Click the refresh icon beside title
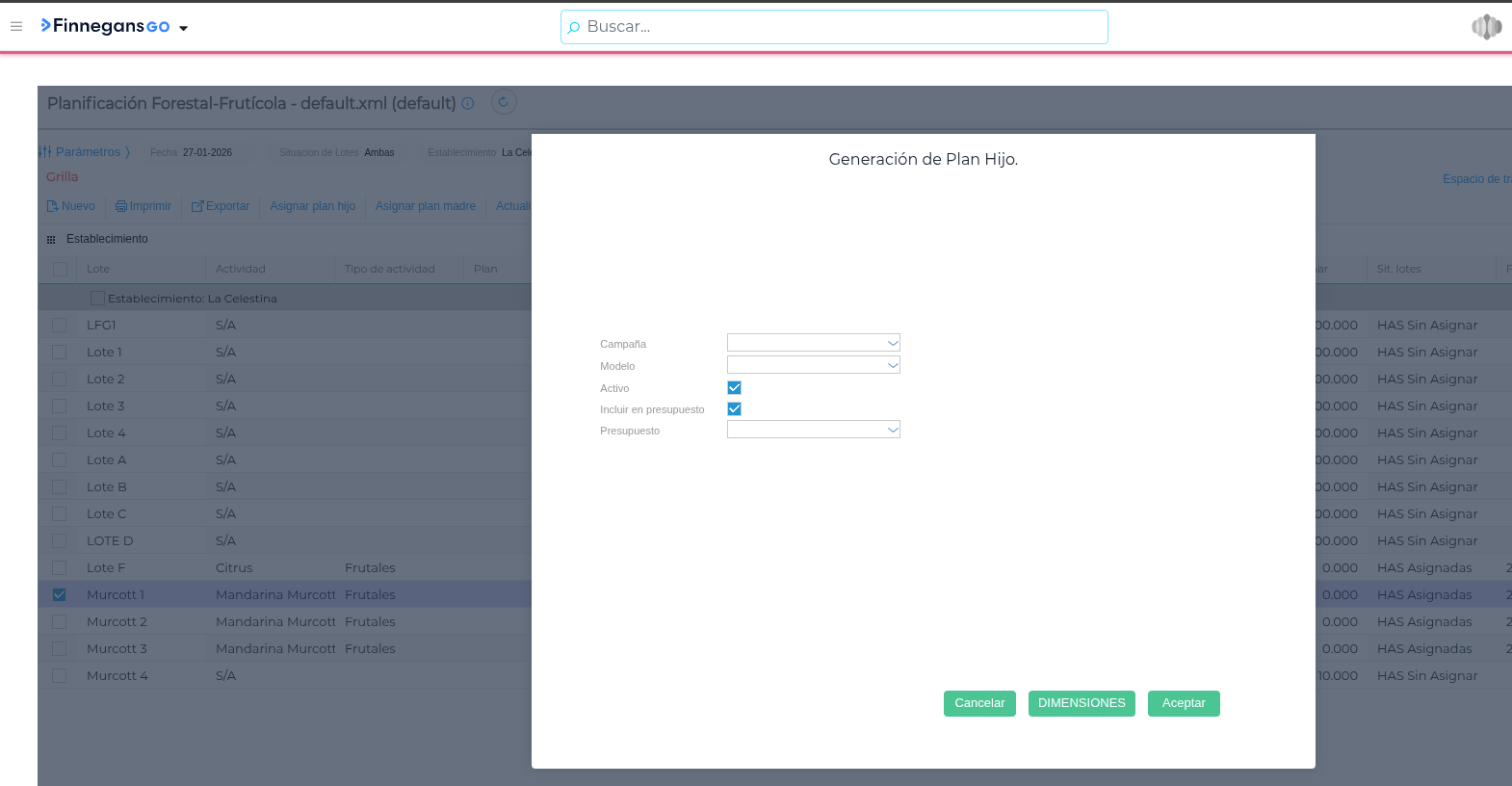 tap(504, 102)
